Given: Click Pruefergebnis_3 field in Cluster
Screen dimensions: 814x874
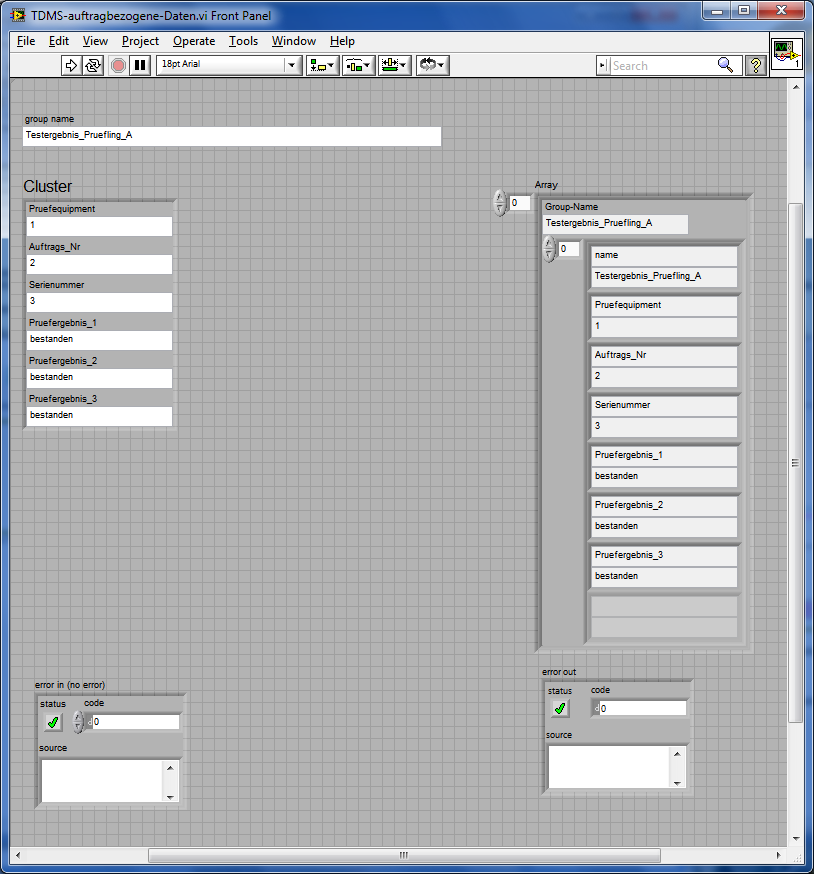Looking at the screenshot, I should pos(99,416).
